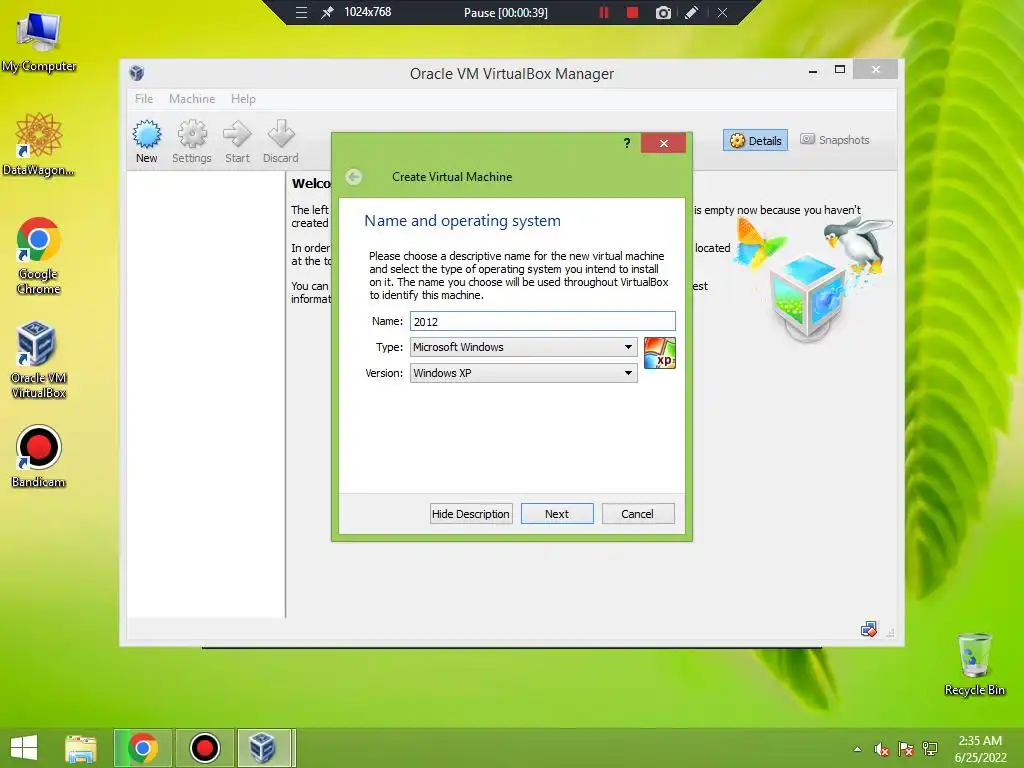Select the Bandicam desktop shortcut
Viewport: 1024px width, 768px height.
(39, 456)
